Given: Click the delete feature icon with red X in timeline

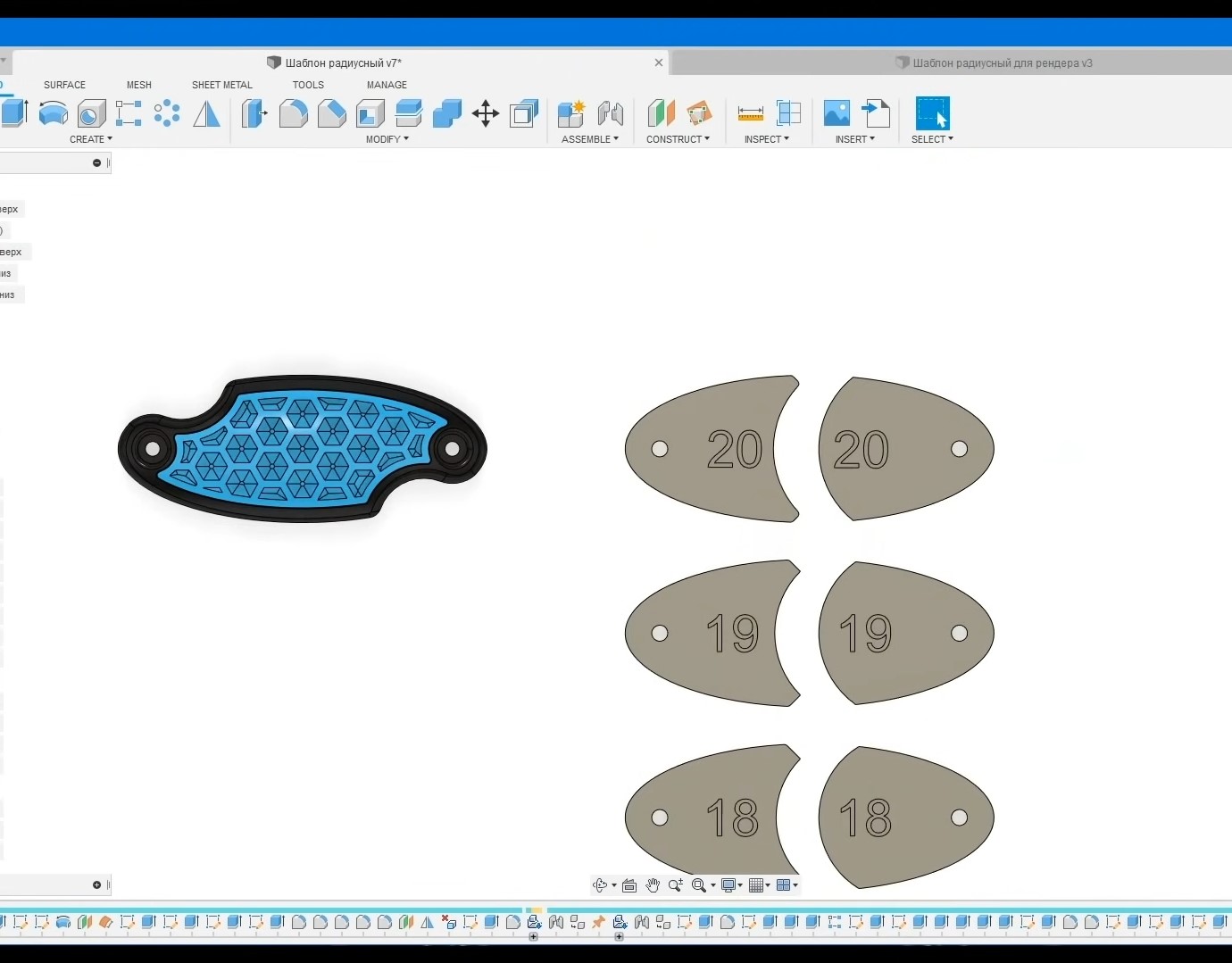Looking at the screenshot, I should [x=449, y=922].
